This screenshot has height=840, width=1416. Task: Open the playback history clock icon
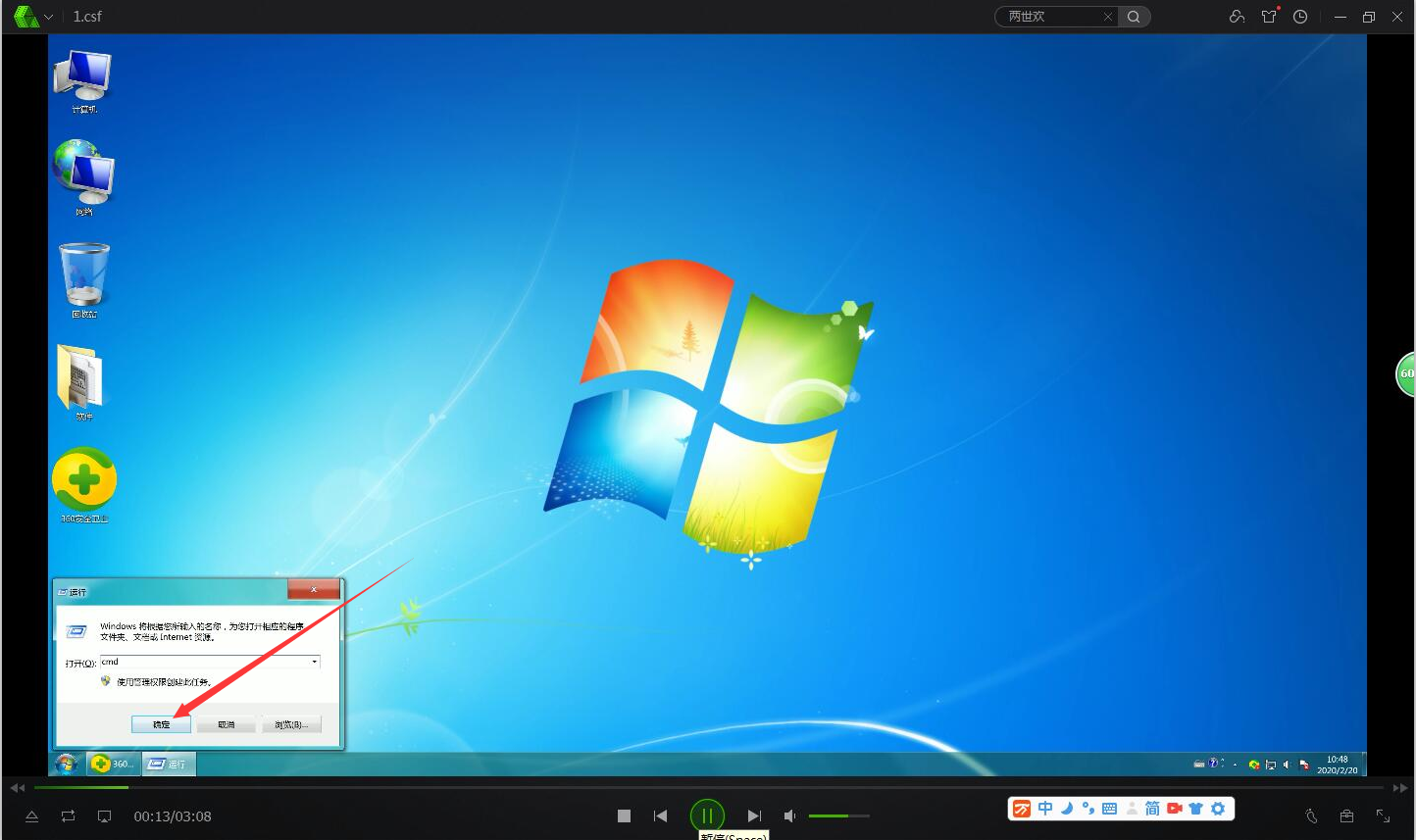pos(1300,17)
